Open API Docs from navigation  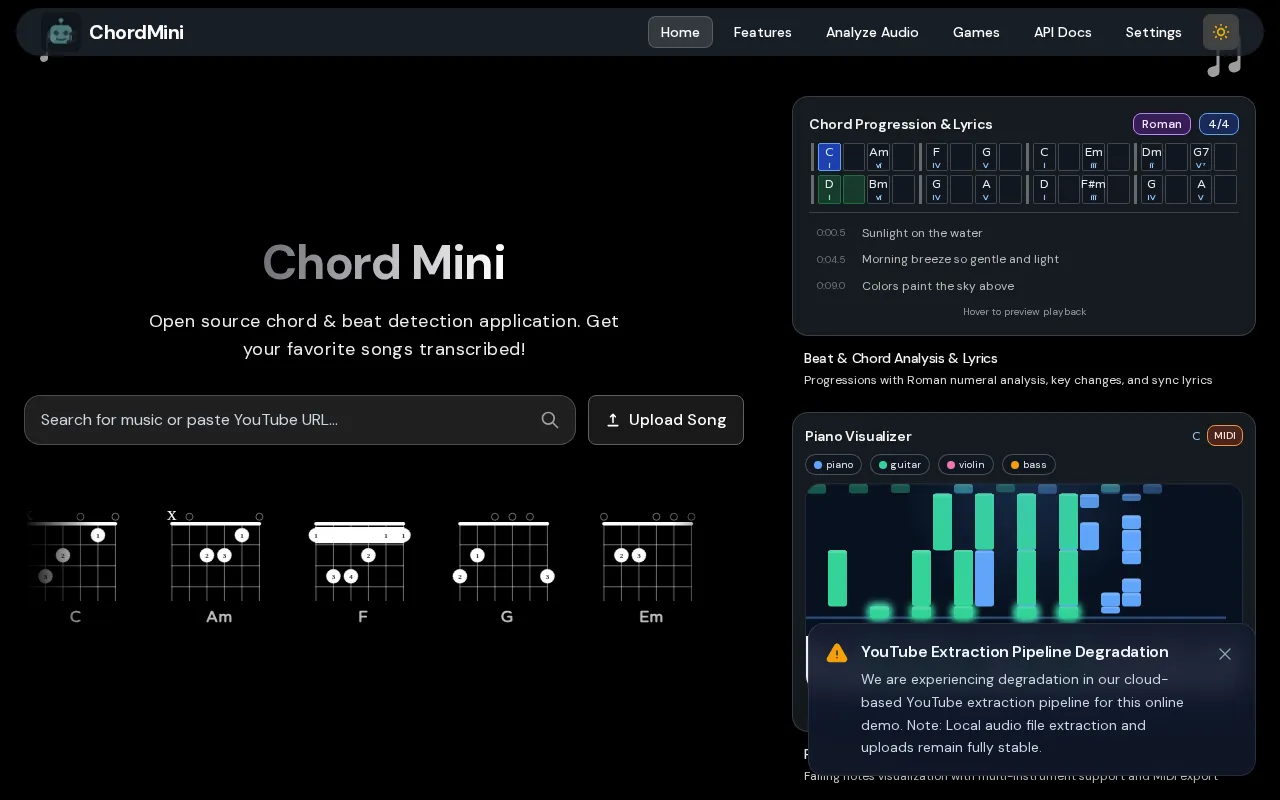click(1062, 32)
